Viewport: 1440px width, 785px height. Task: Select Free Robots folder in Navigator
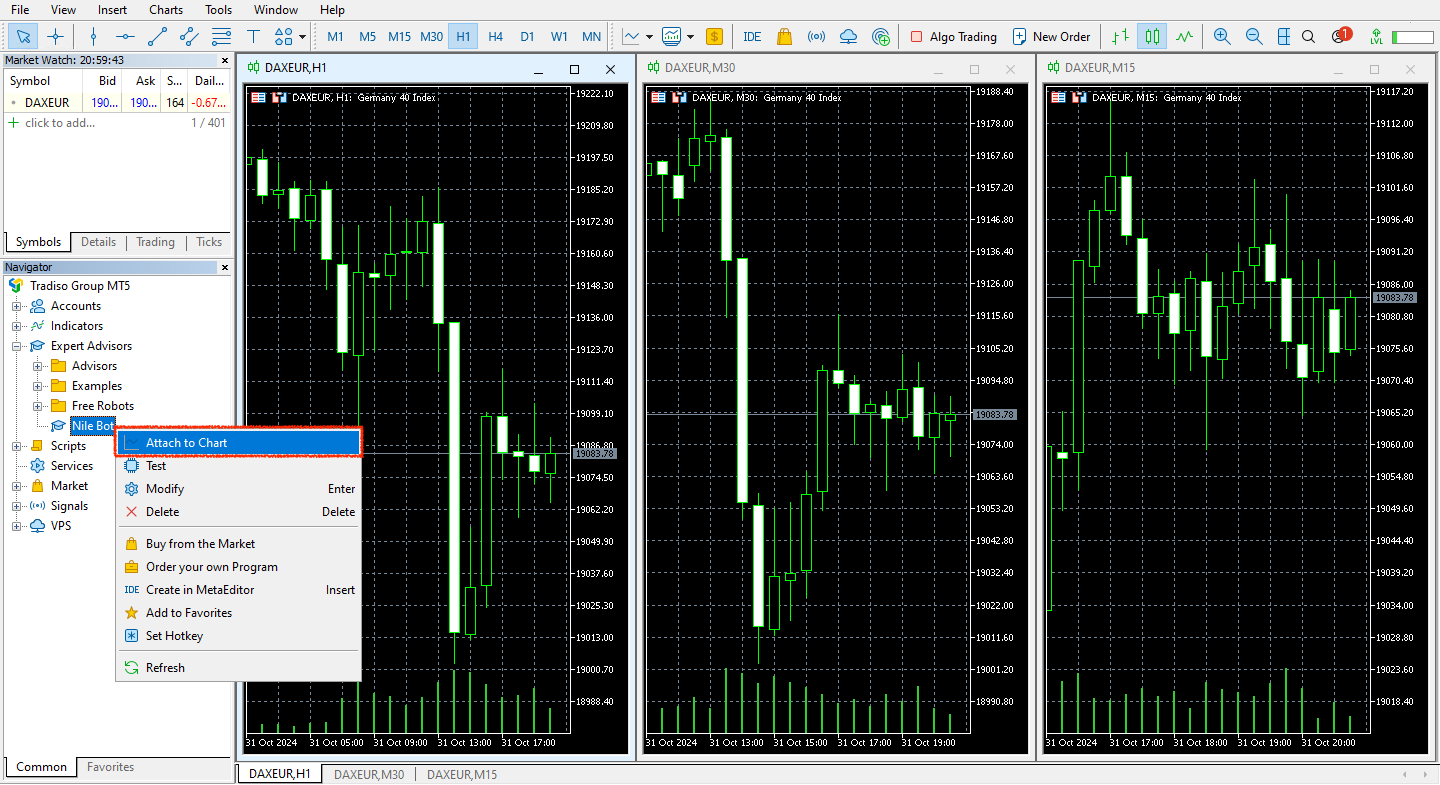pos(102,406)
